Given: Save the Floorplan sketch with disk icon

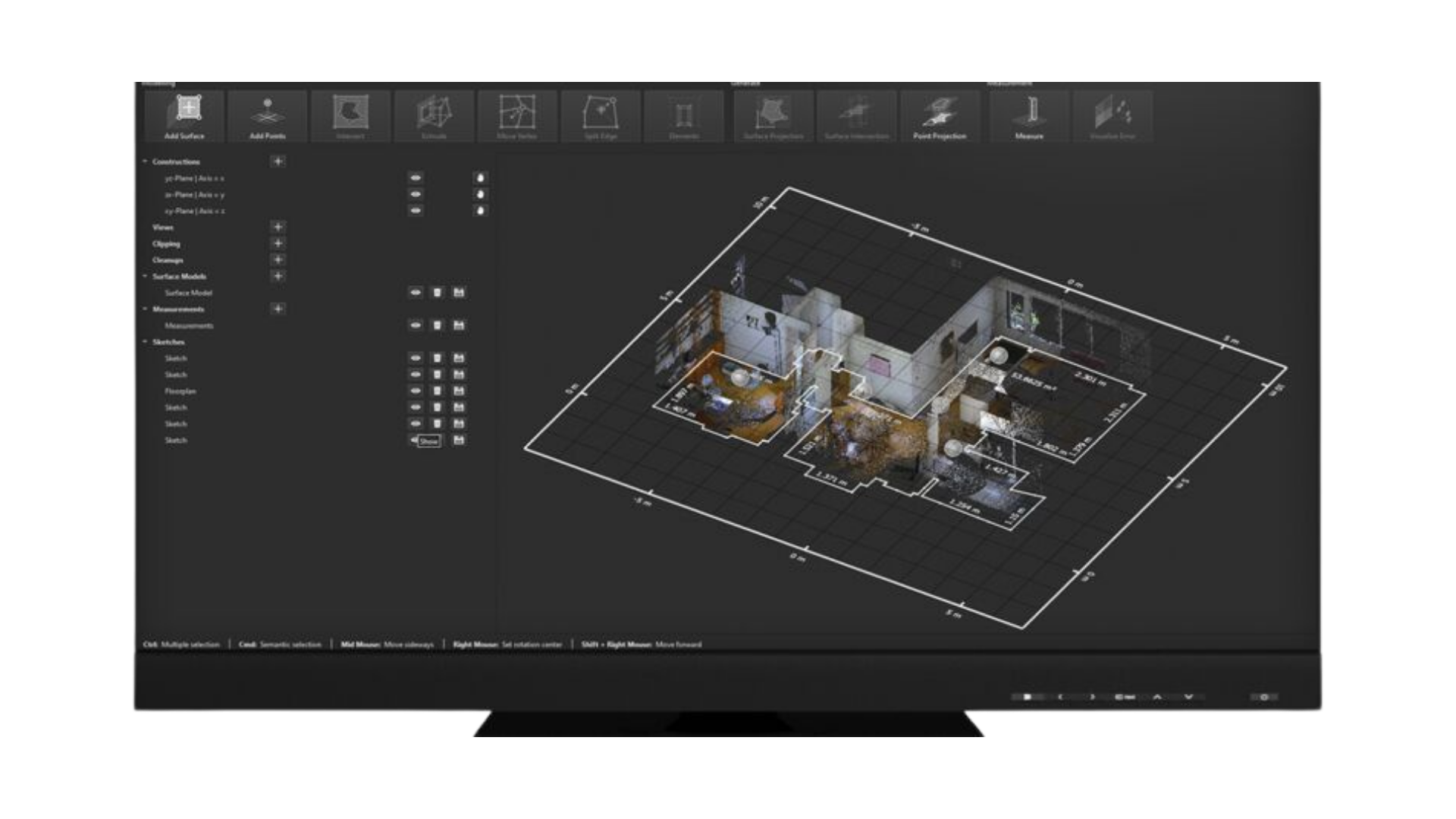Looking at the screenshot, I should [459, 391].
